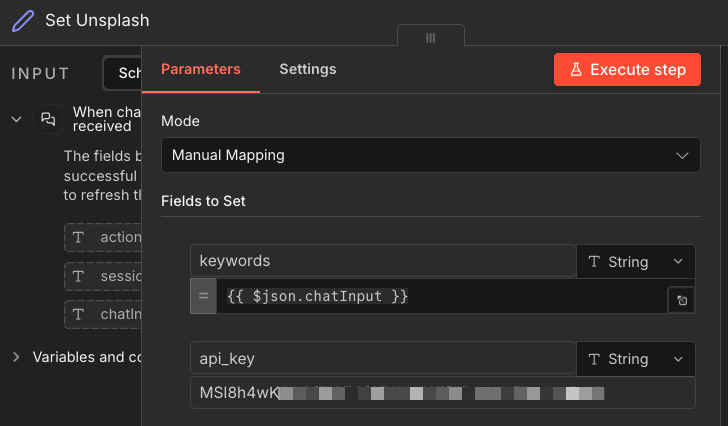
Task: Switch to the Parameters tab
Action: 201,69
